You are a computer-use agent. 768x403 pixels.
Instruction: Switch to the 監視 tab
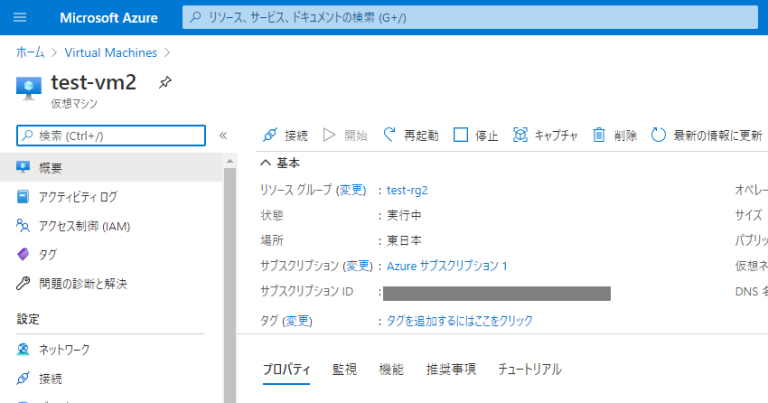click(x=344, y=369)
